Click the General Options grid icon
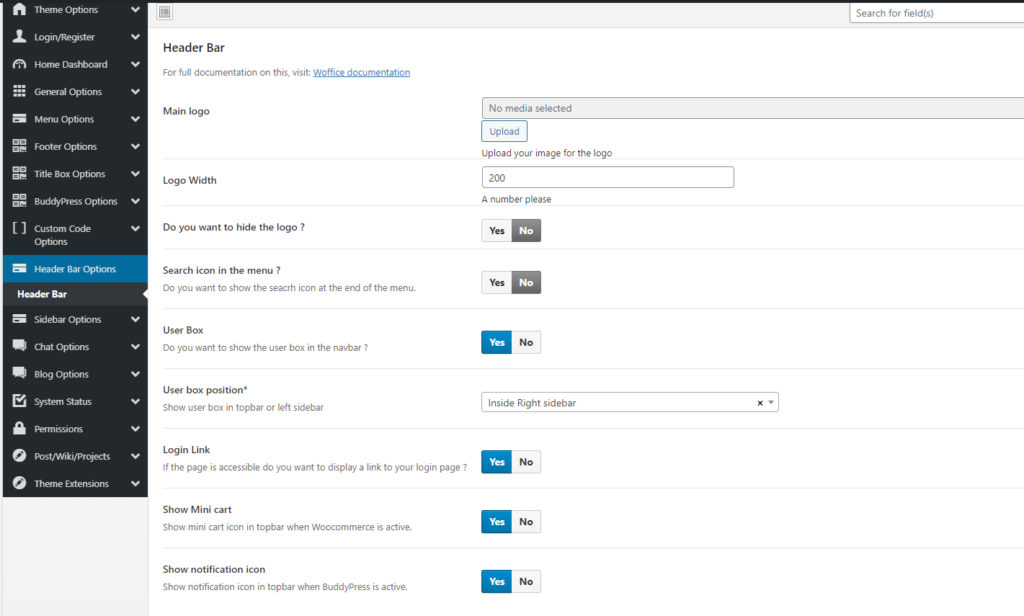 click(19, 92)
